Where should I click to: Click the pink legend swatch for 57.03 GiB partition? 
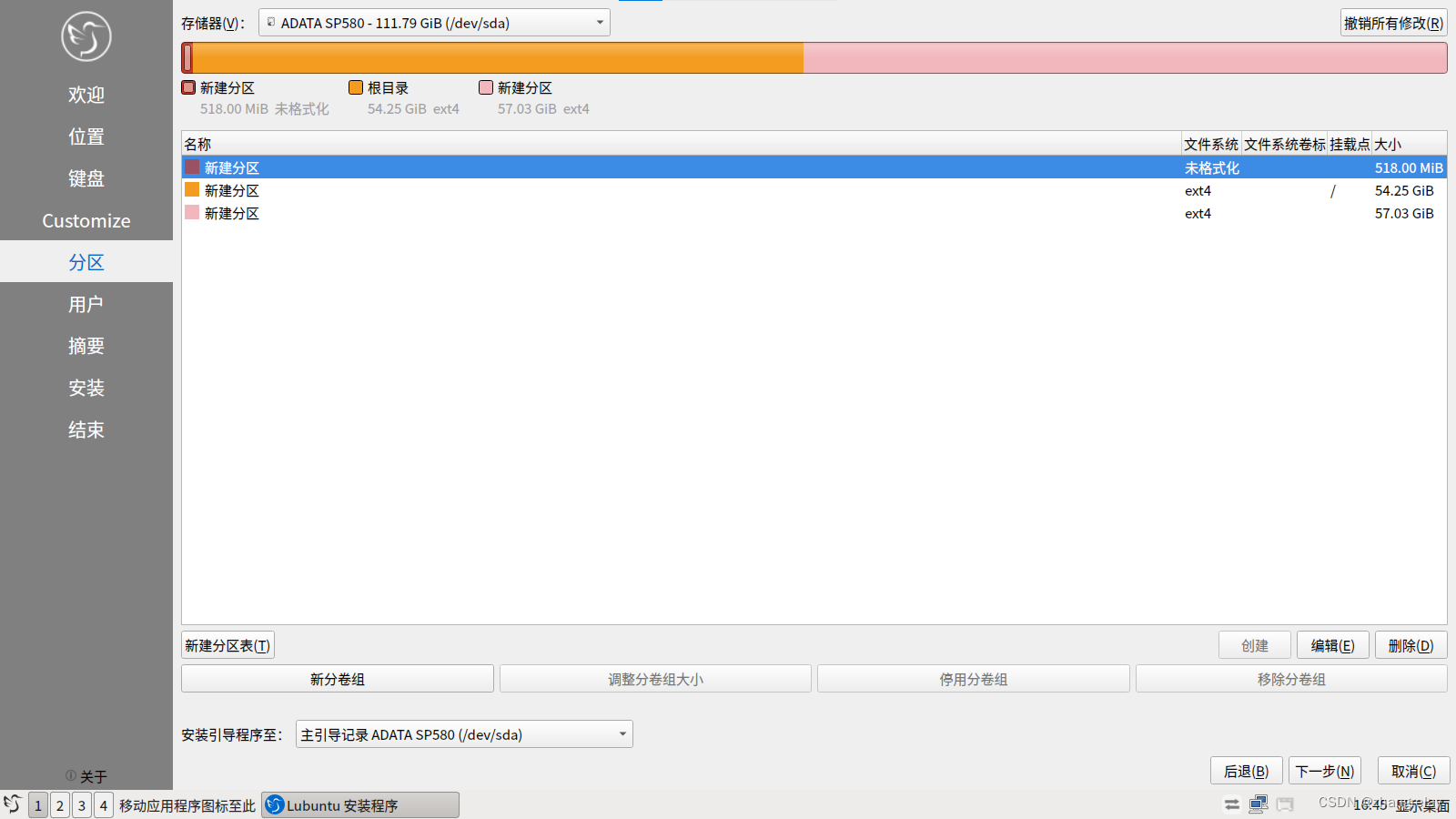(x=486, y=87)
